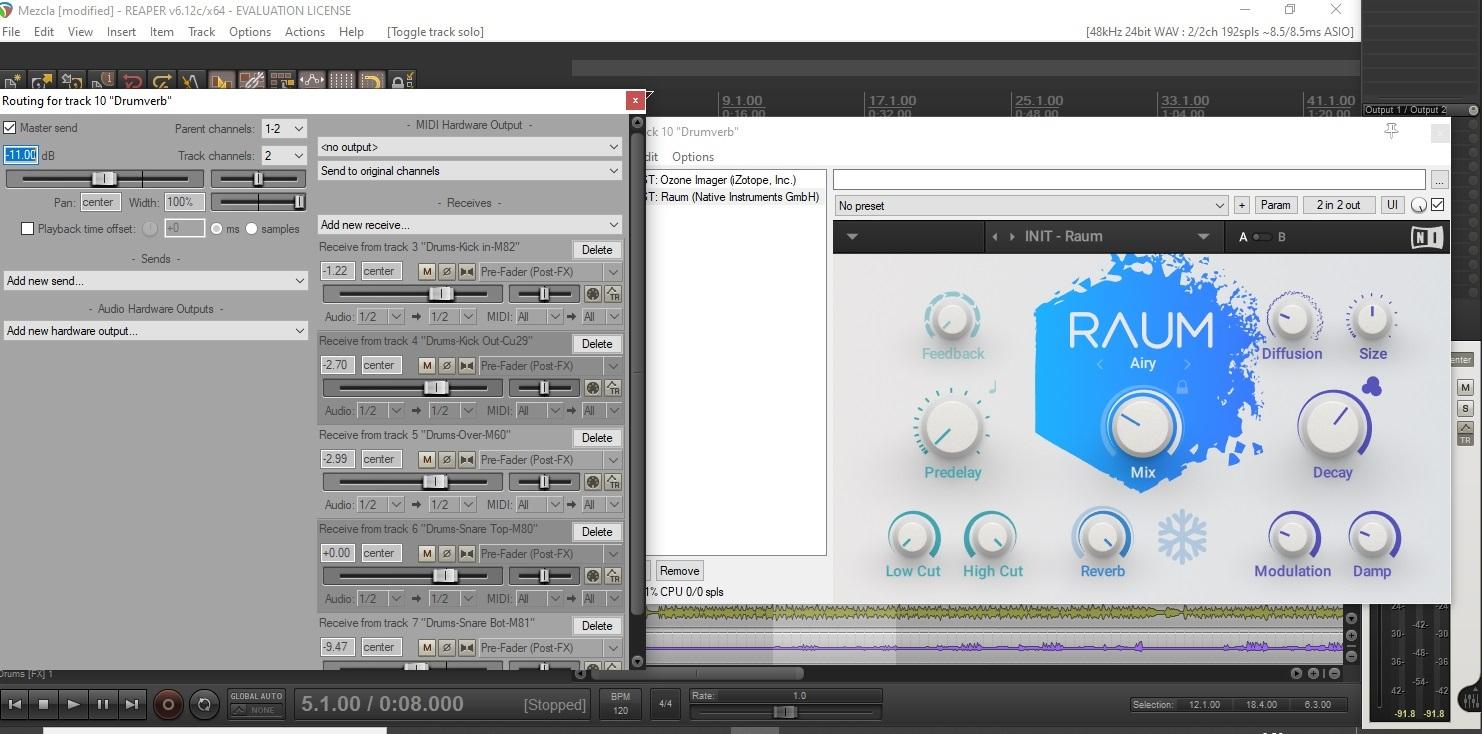Open the Track menu
1482x734 pixels.
(x=201, y=32)
